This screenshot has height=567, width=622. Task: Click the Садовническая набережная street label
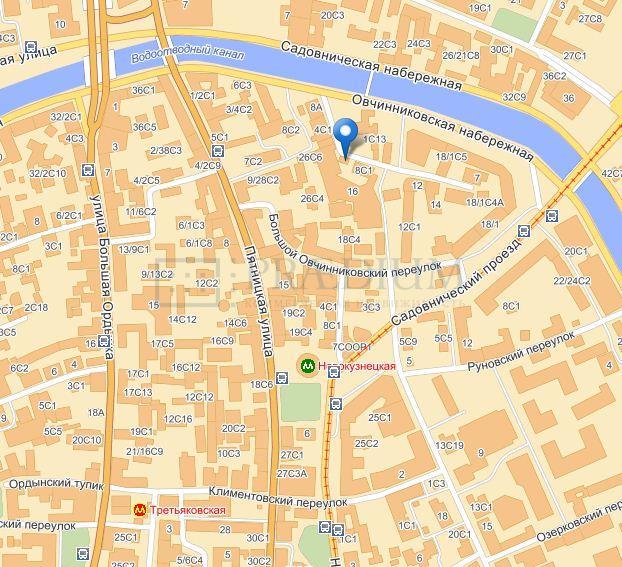pos(371,65)
